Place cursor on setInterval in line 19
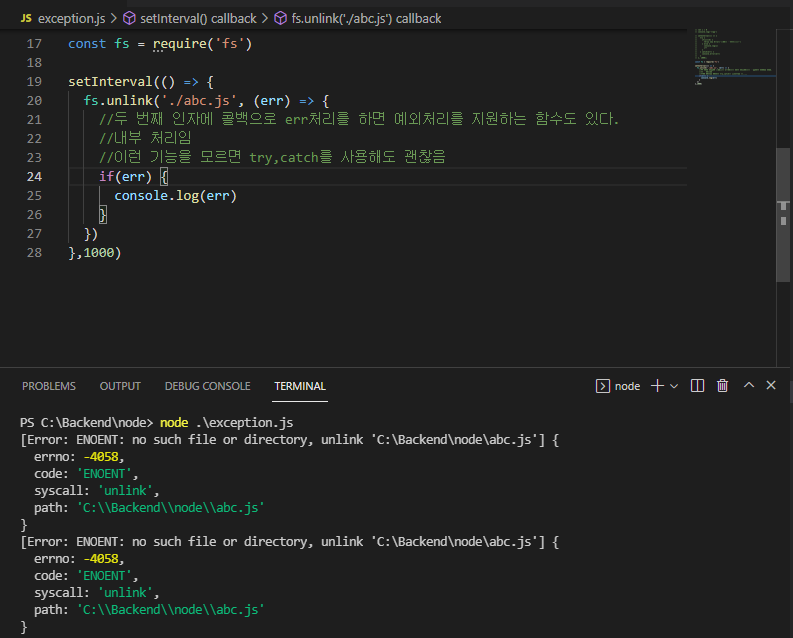Image resolution: width=793 pixels, height=638 pixels. (111, 82)
